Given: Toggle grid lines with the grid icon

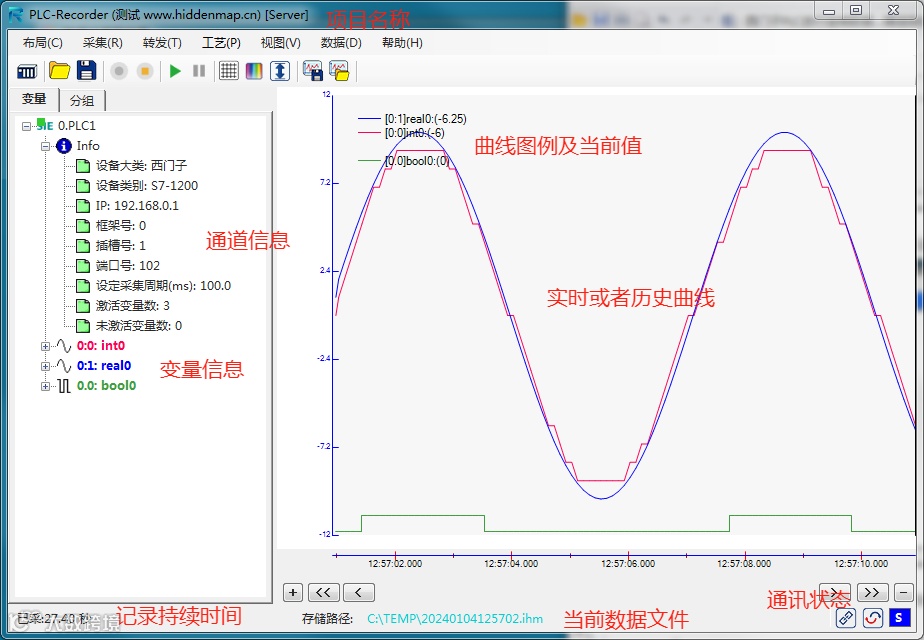Looking at the screenshot, I should pos(229,71).
